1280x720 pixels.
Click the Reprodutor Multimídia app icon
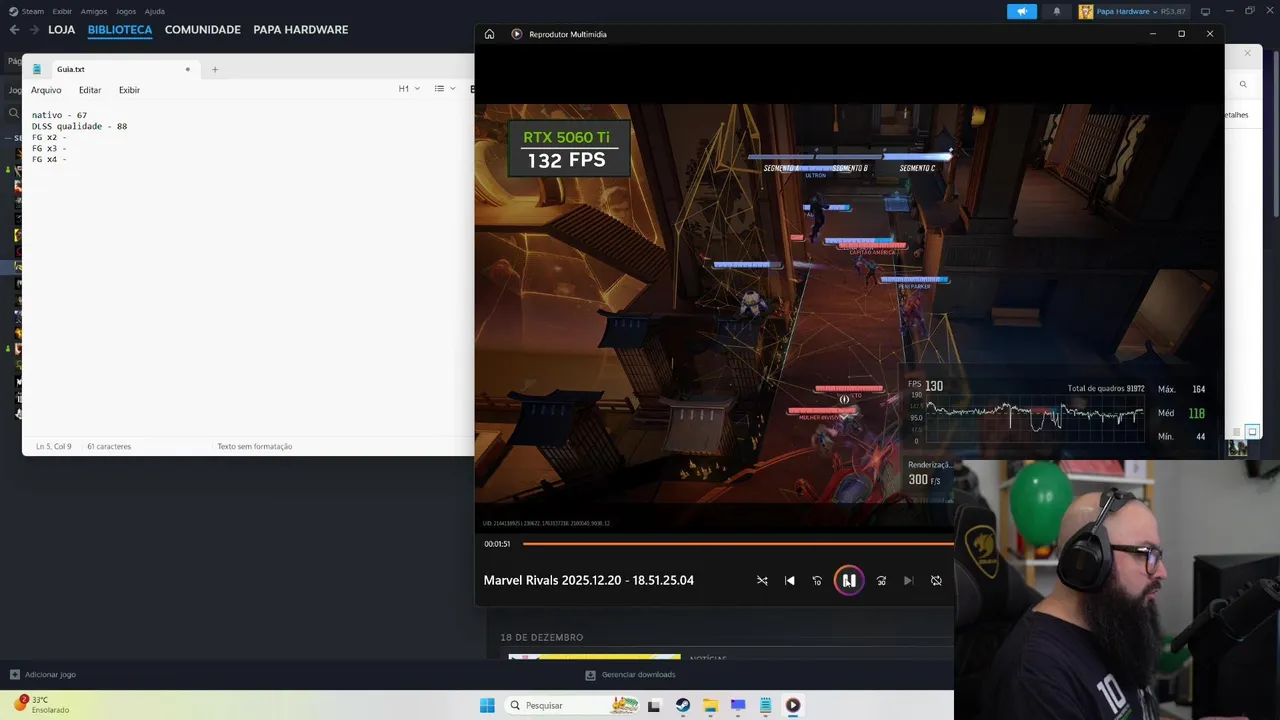[517, 34]
